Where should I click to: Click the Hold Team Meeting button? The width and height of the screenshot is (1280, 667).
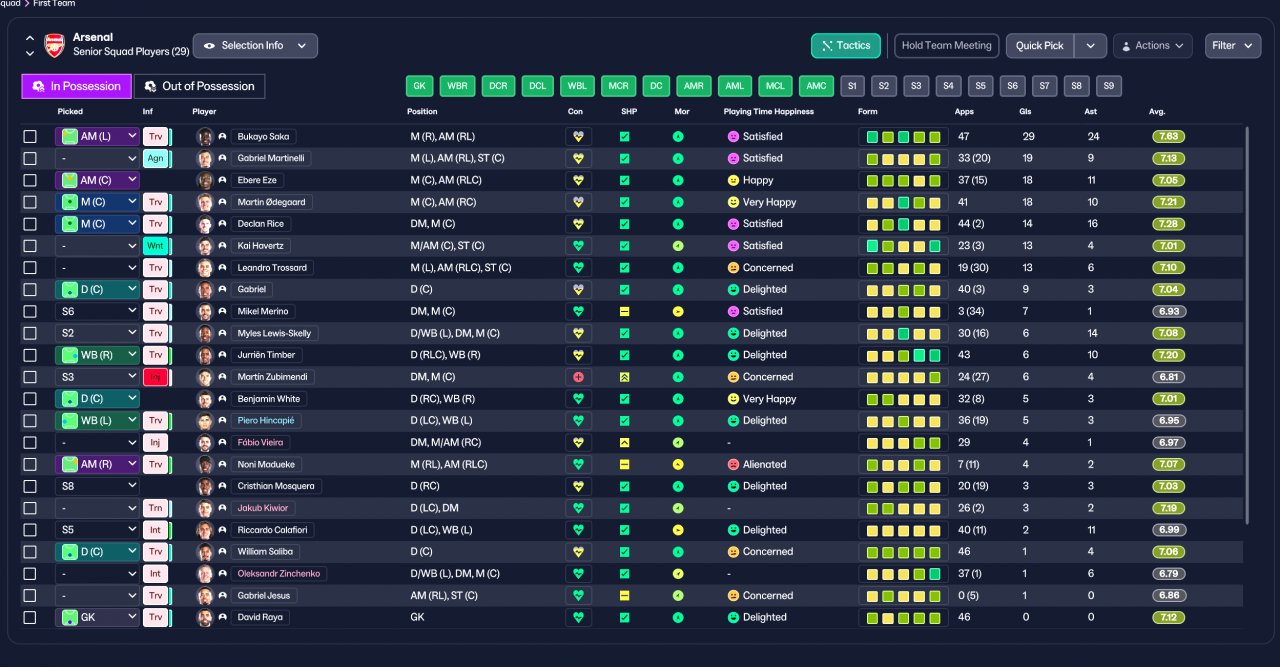(946, 46)
